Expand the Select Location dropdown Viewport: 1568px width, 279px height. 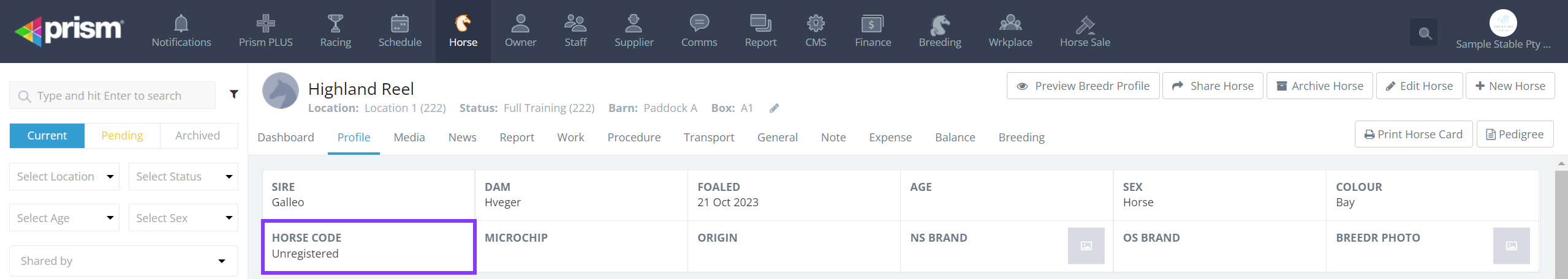pyautogui.click(x=64, y=177)
